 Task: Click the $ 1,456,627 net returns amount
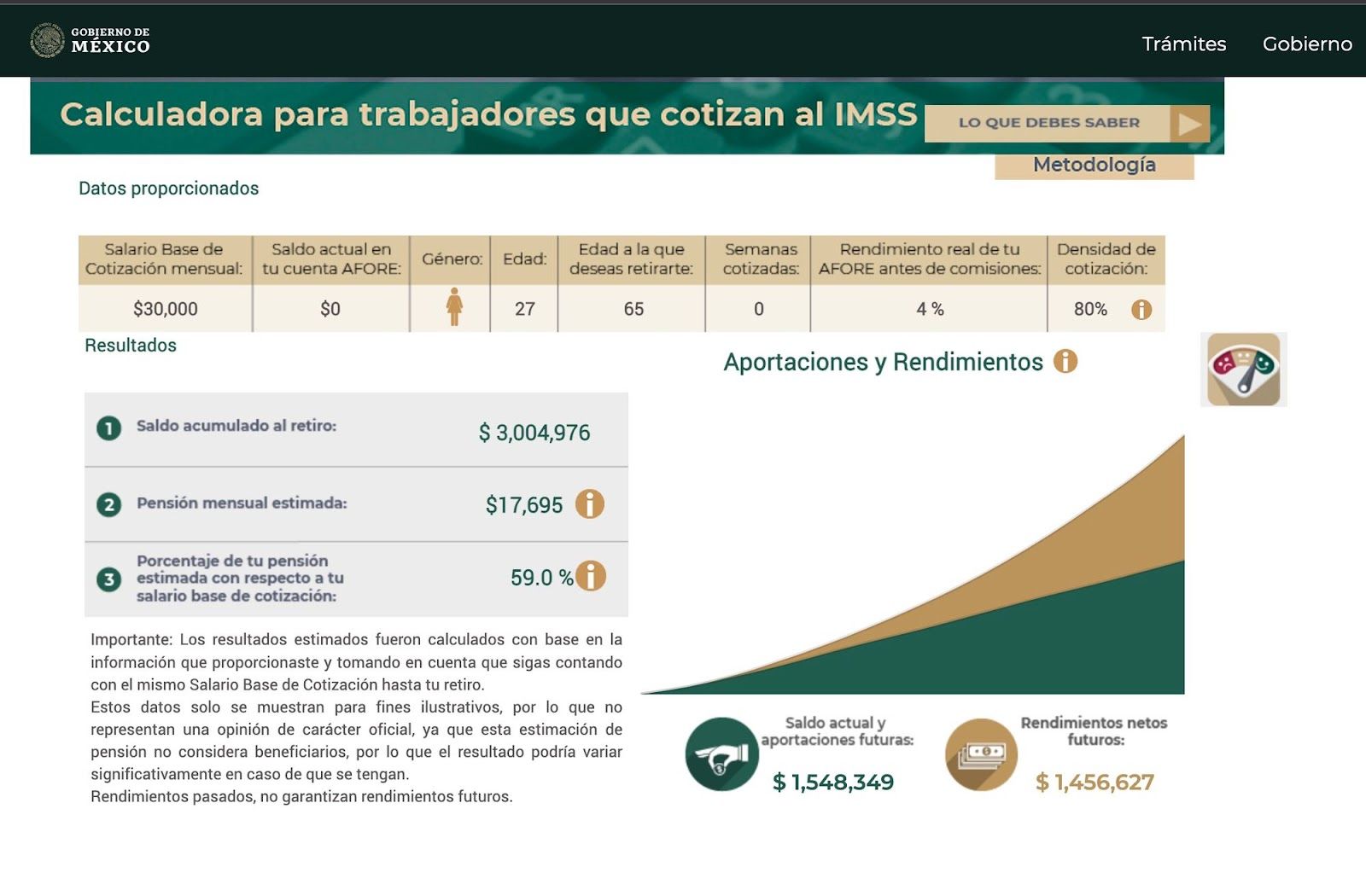(x=1095, y=782)
